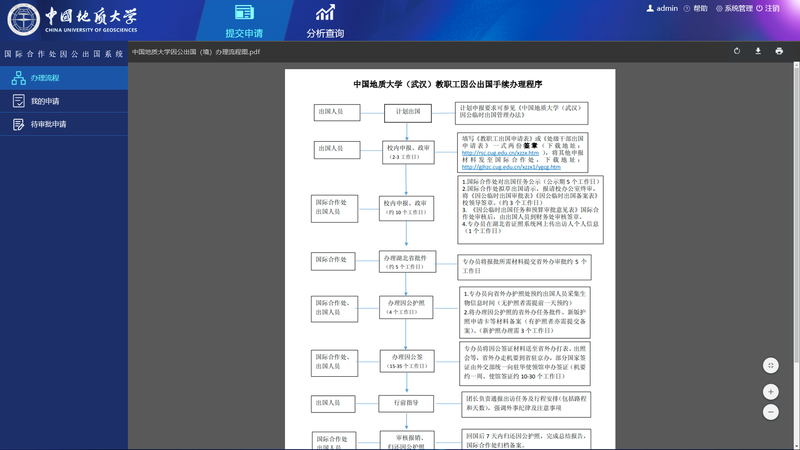Screen dimensions: 800x450
Task: Switch to 分析查询 tab
Action: [x=325, y=22]
